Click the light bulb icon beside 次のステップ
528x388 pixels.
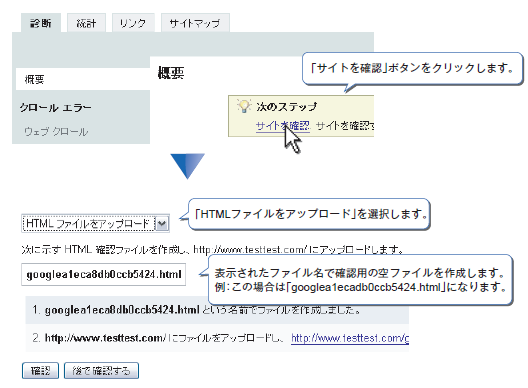244,106
